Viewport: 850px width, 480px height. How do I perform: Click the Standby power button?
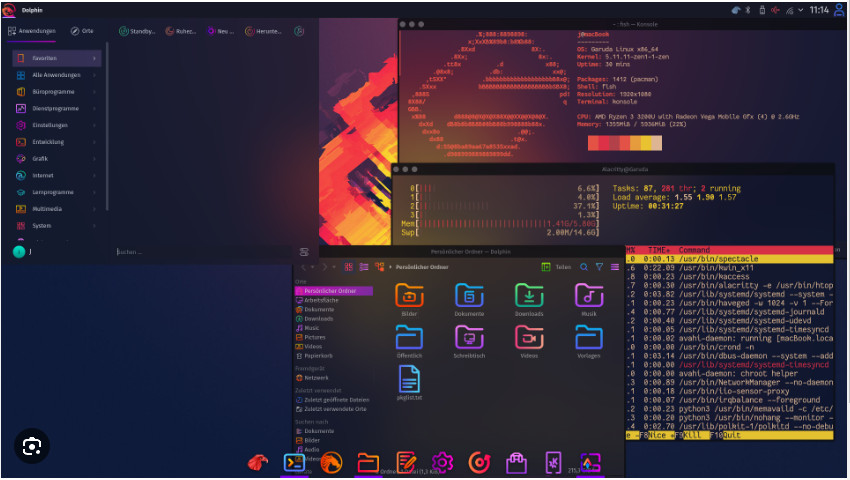[137, 31]
